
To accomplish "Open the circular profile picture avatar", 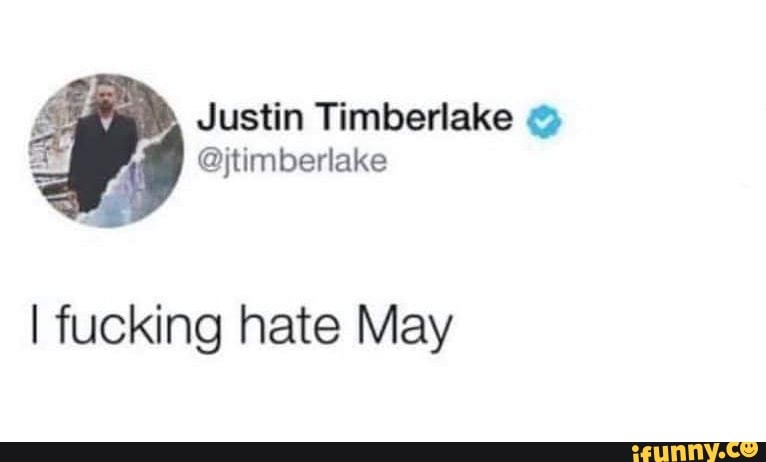I will coord(106,150).
